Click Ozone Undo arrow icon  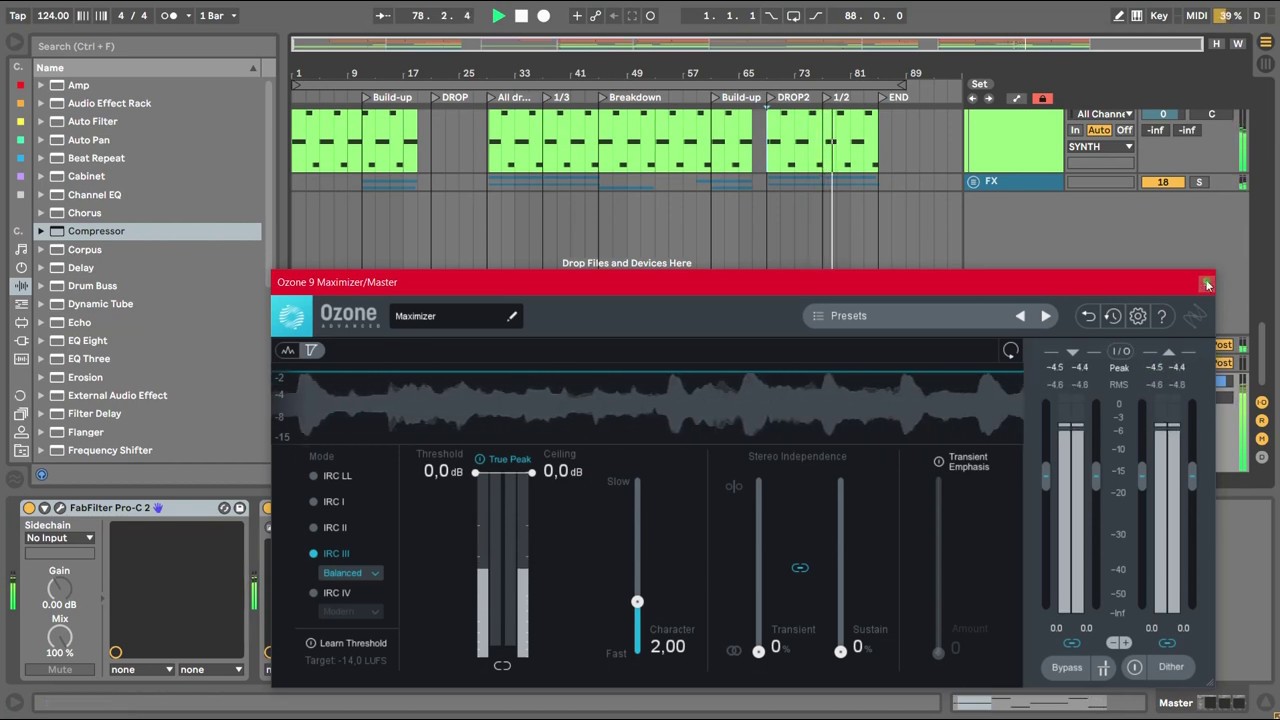[x=1088, y=316]
